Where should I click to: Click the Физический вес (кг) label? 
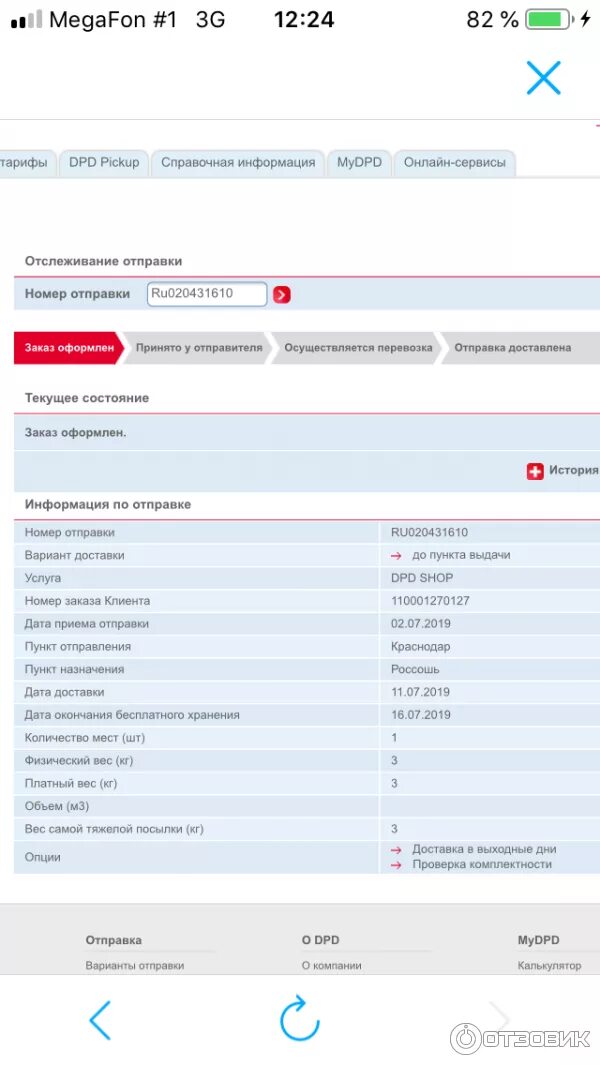(79, 761)
